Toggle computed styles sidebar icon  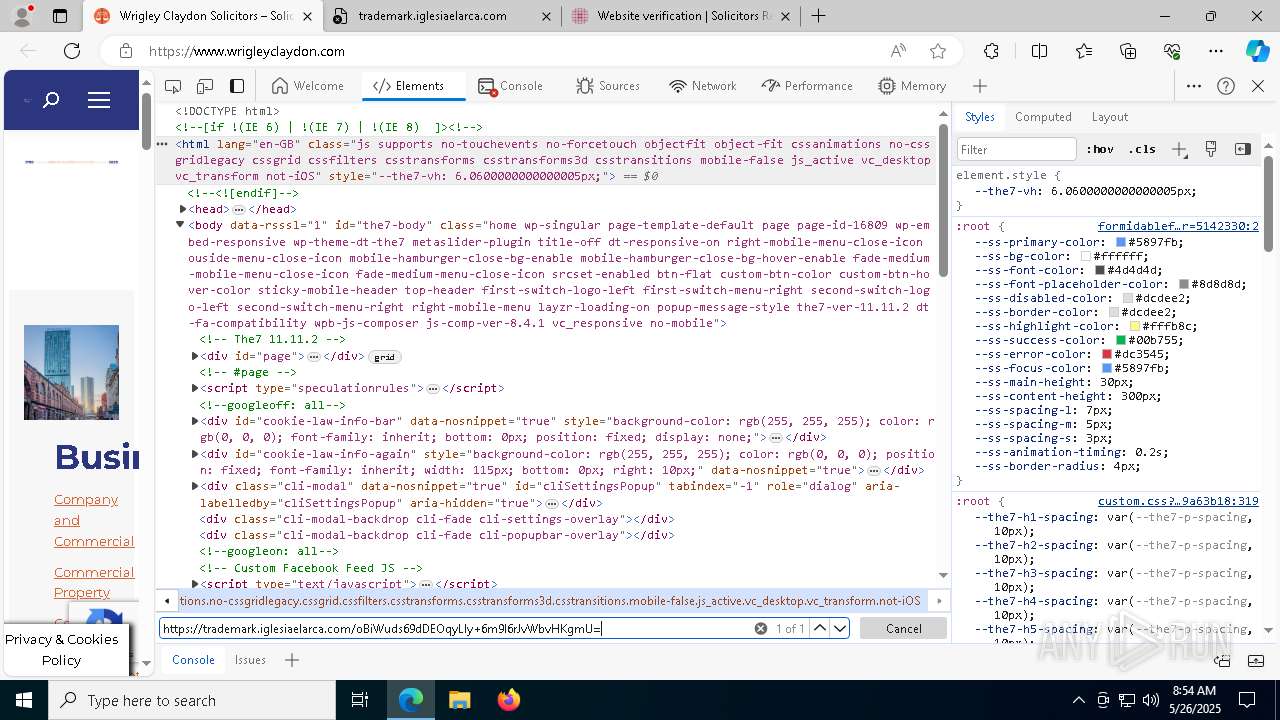(x=1243, y=149)
